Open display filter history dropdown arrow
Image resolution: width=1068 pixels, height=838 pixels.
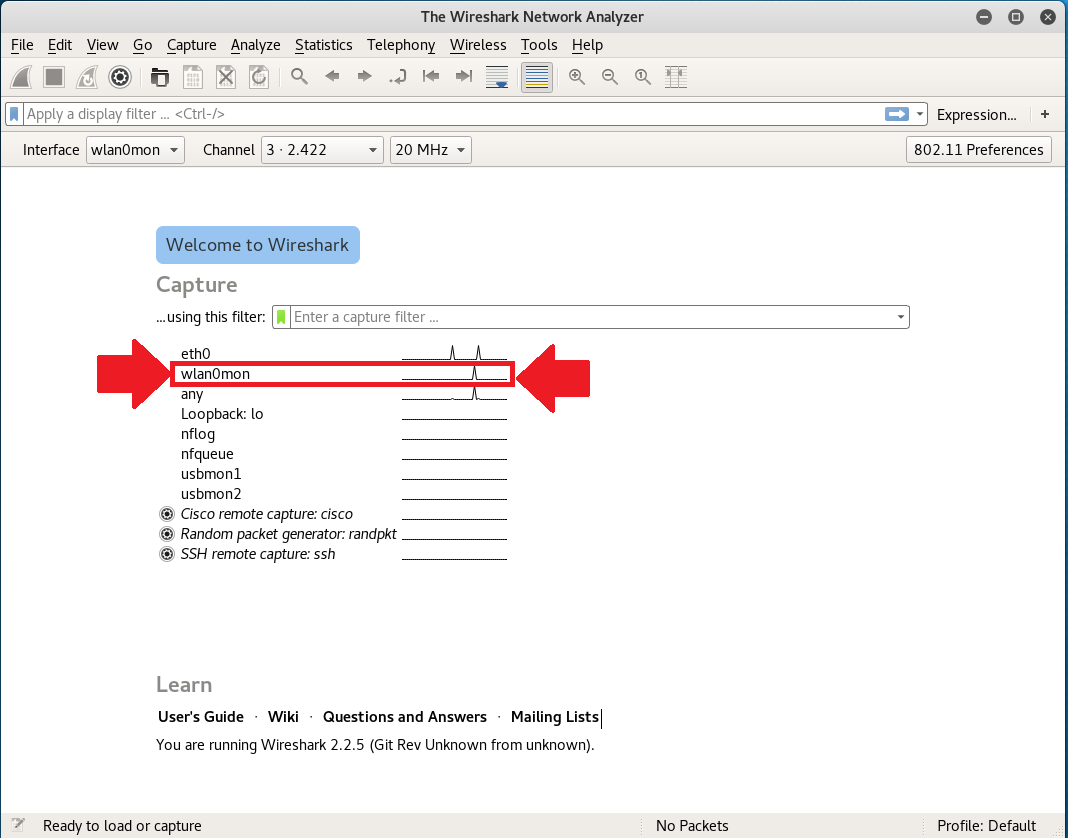(920, 114)
